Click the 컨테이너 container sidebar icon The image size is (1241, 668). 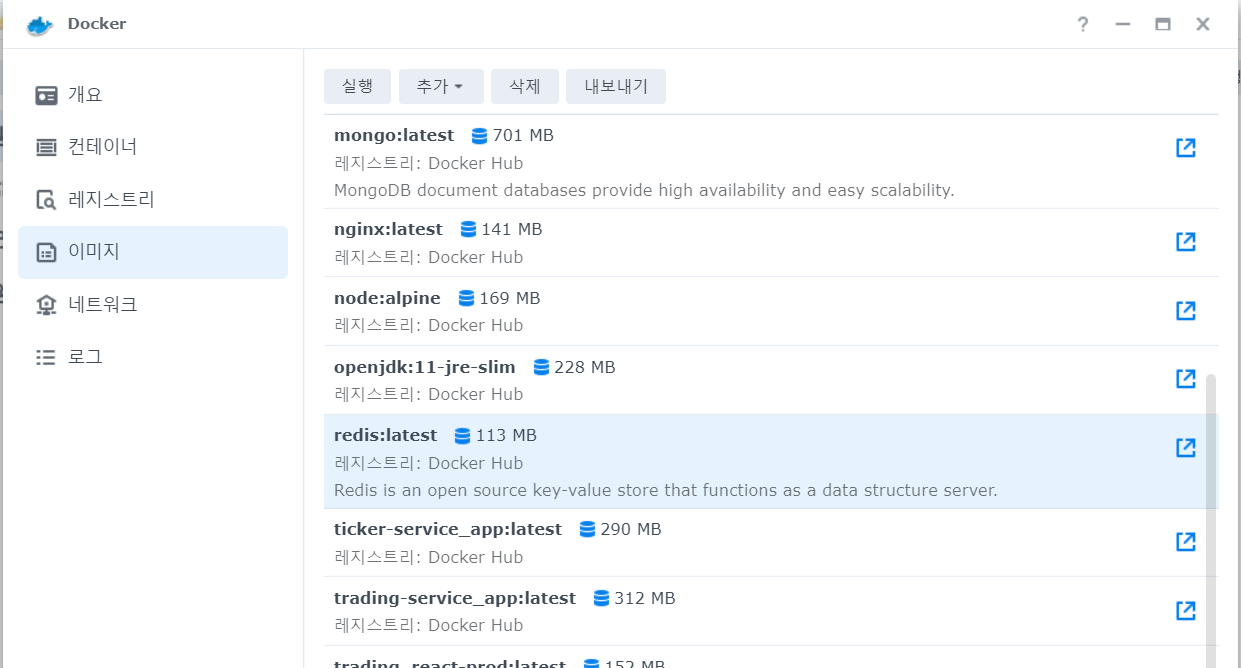(46, 147)
